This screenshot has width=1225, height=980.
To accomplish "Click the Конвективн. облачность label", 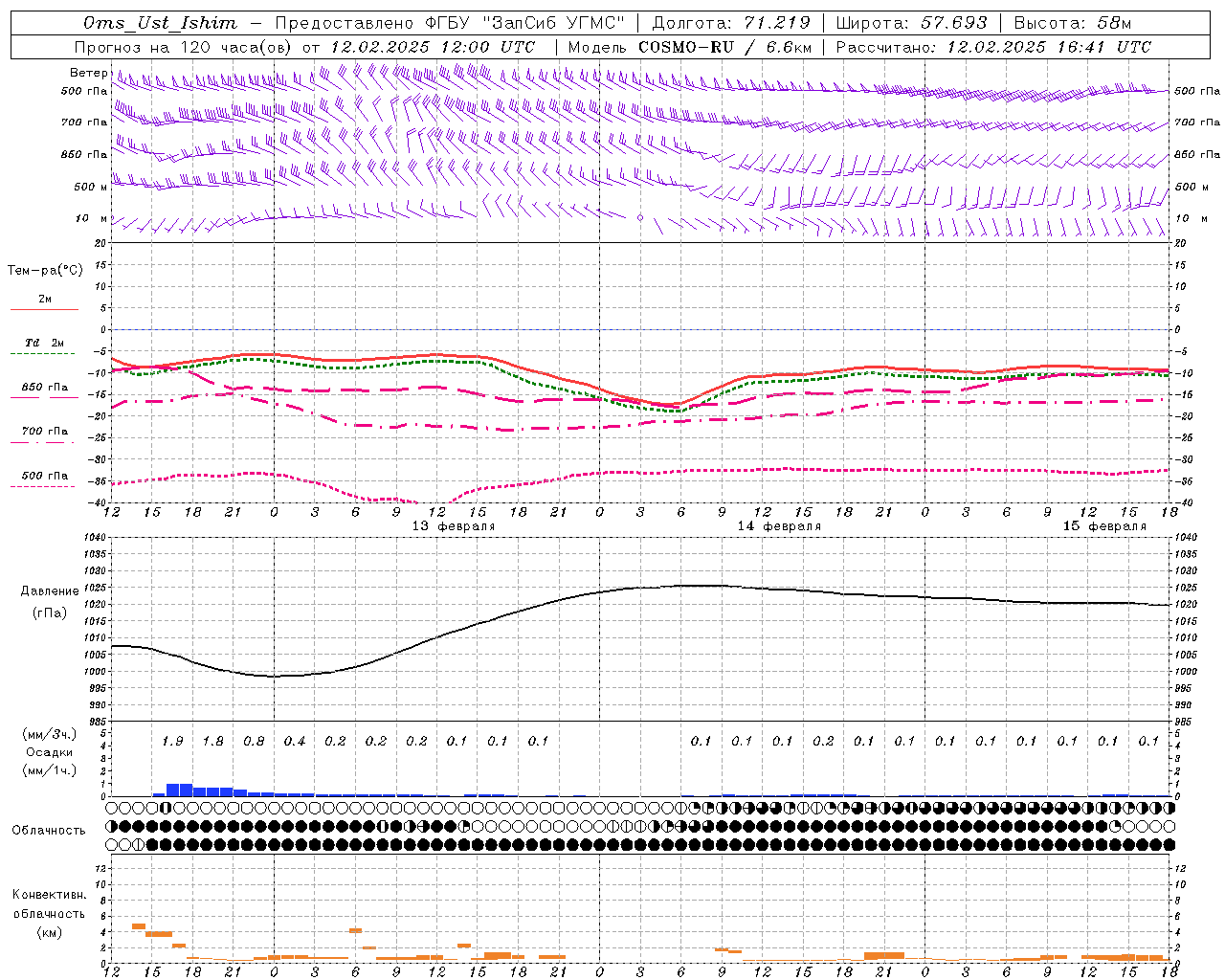I will click(x=49, y=904).
